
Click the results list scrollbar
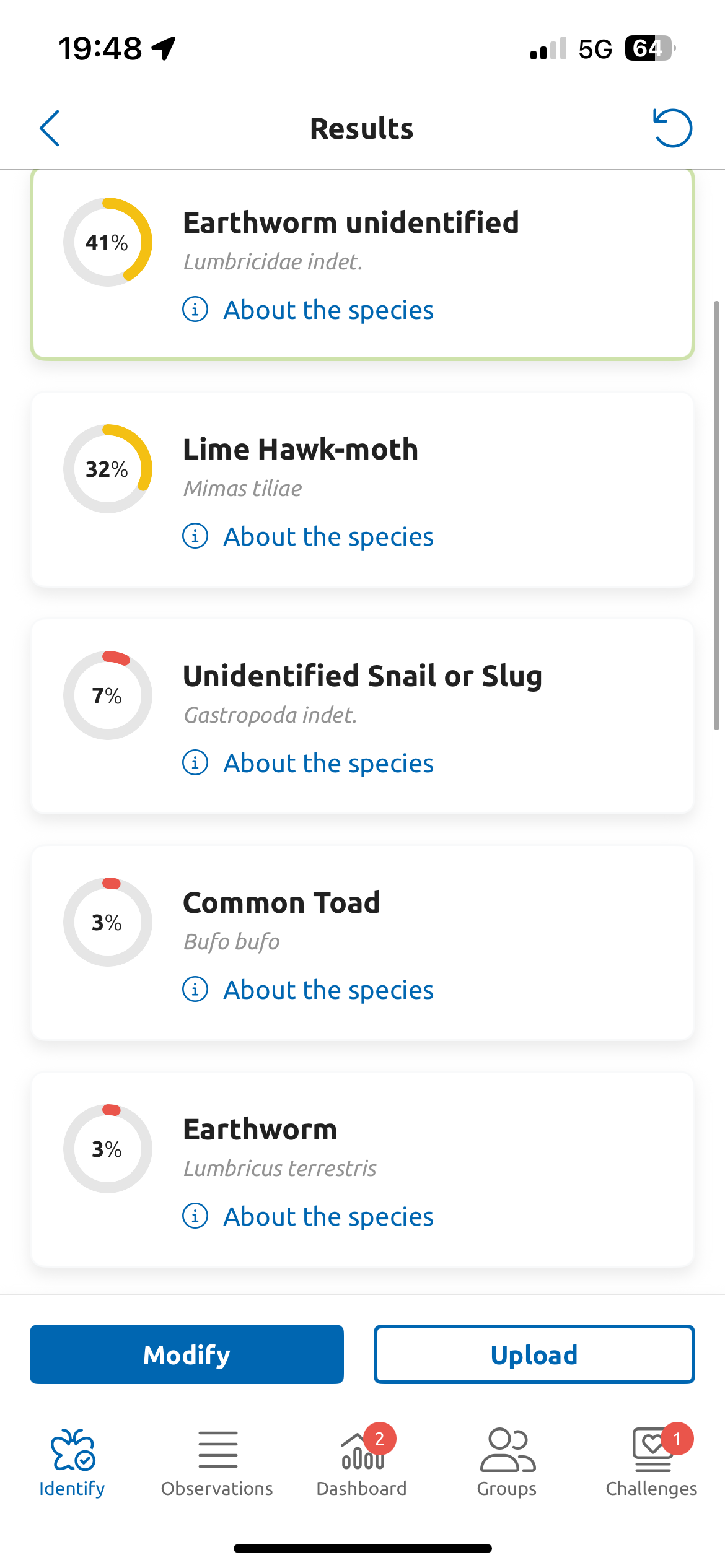click(716, 515)
